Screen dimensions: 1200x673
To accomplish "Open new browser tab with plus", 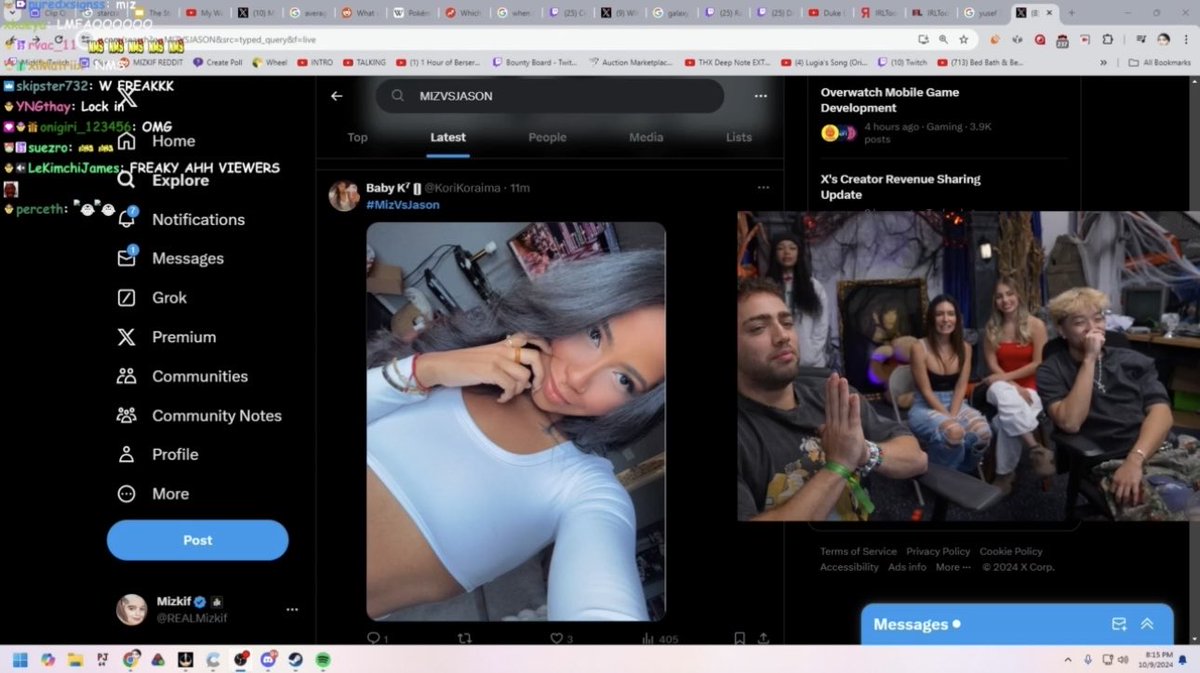I will 1072,13.
